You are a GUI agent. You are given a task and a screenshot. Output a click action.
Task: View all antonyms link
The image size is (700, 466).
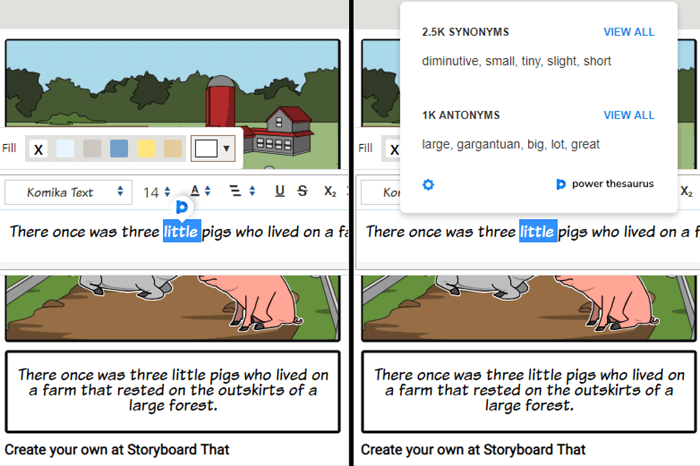(x=629, y=115)
